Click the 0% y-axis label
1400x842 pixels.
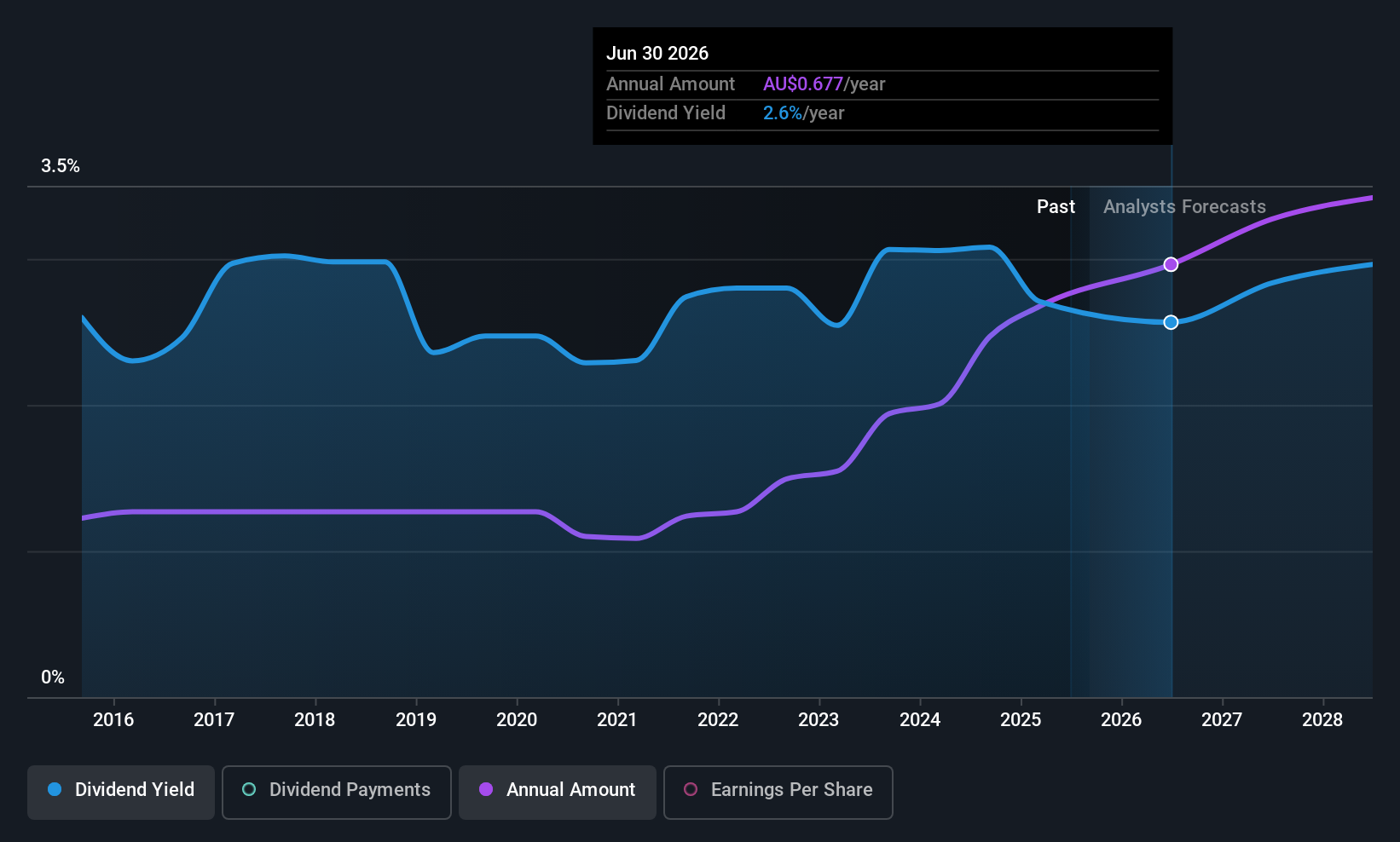[53, 678]
